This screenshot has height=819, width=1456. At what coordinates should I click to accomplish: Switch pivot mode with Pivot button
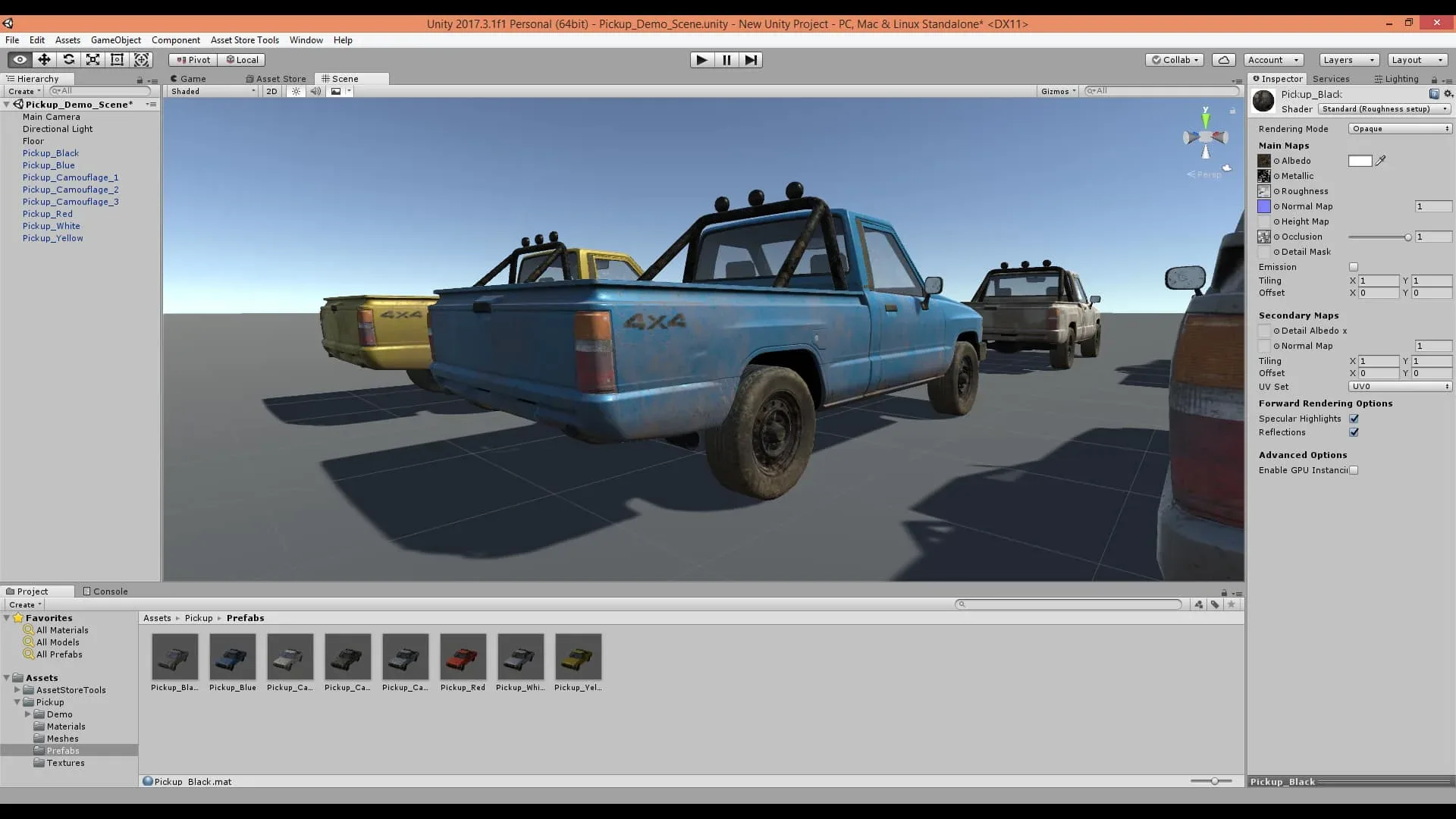click(x=192, y=59)
